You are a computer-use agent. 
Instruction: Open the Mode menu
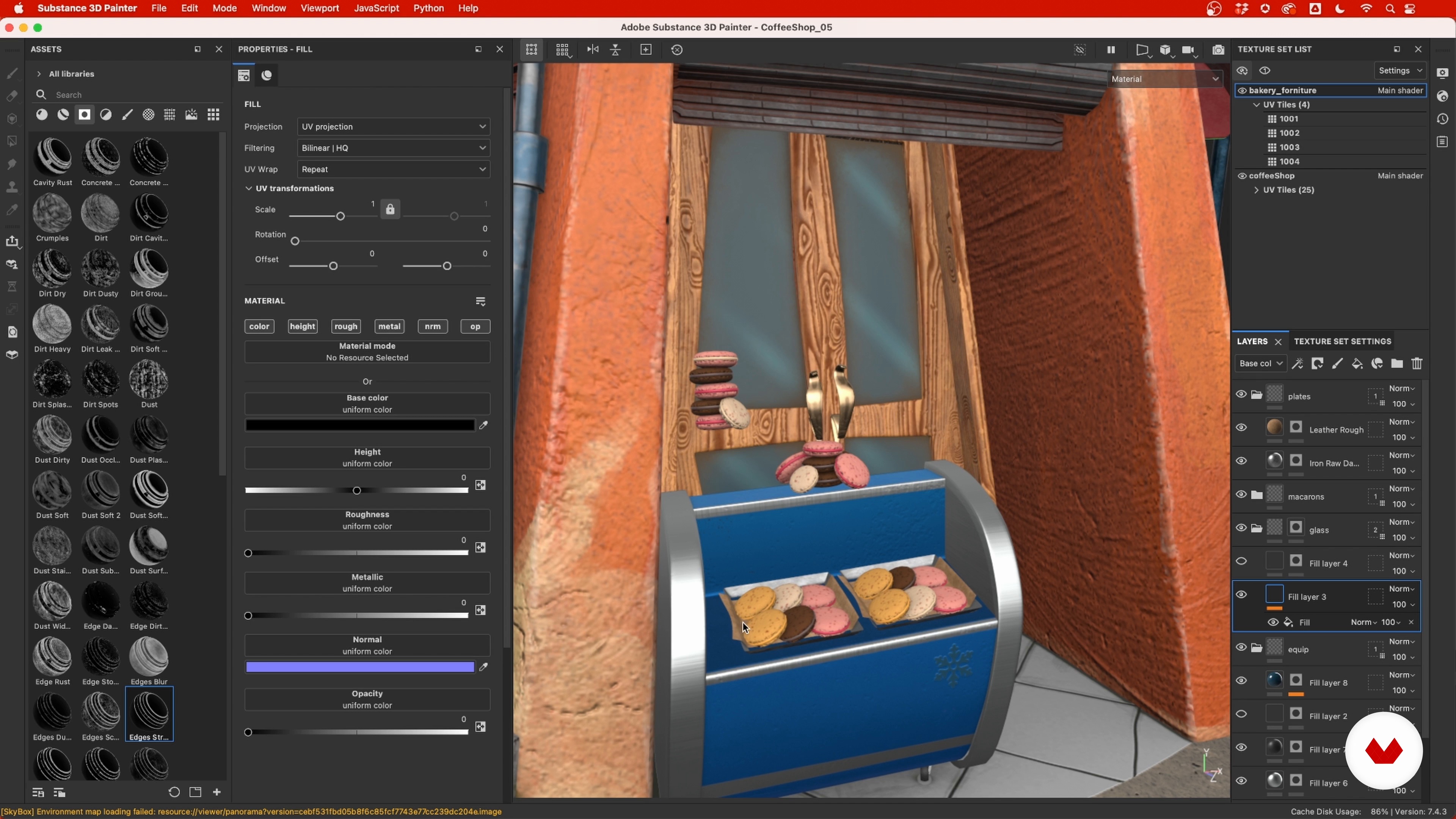224,8
